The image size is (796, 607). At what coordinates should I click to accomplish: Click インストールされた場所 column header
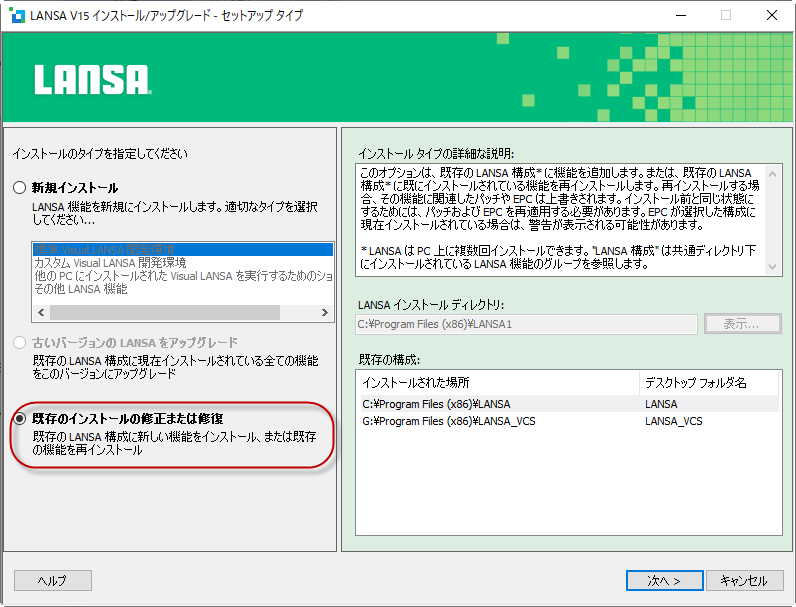point(499,383)
